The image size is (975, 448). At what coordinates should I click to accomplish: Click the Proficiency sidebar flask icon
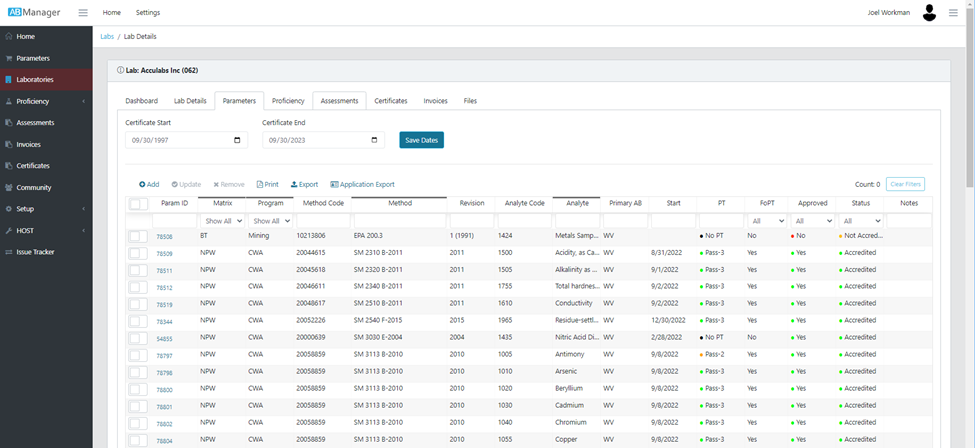(9, 101)
